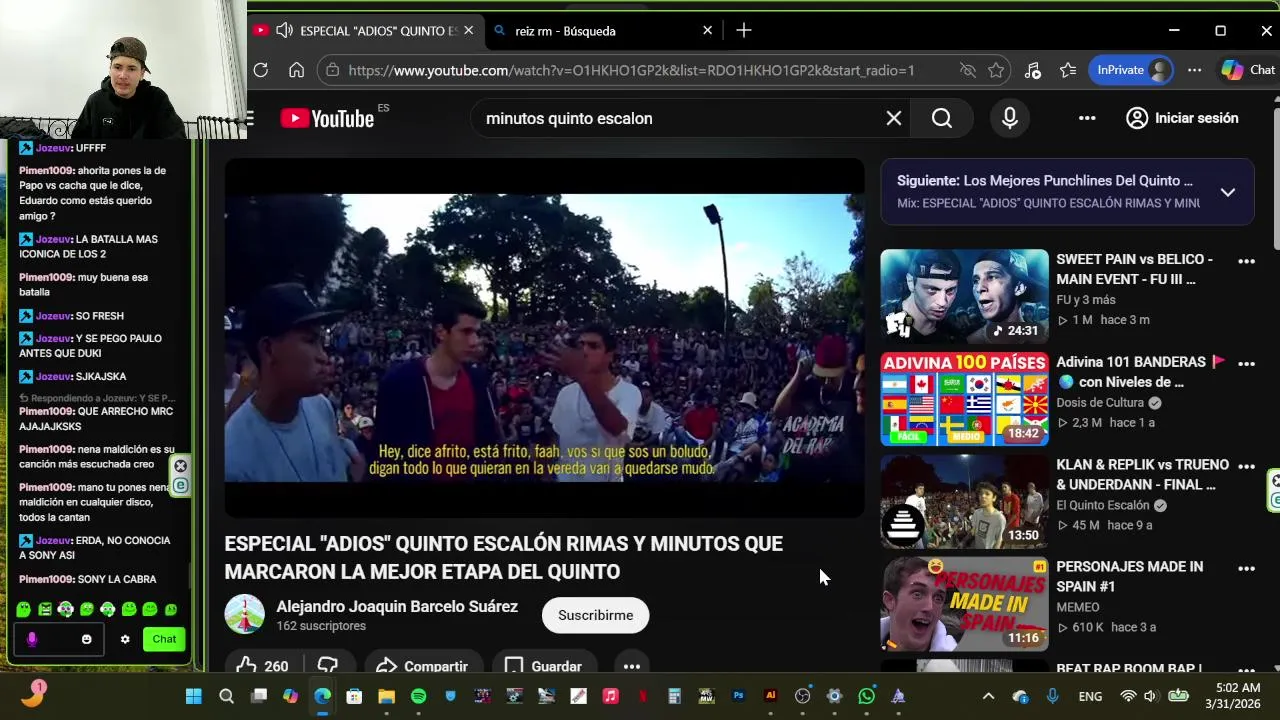This screenshot has height=720, width=1280.
Task: Open the browser Favorites list icon
Action: (x=1068, y=70)
